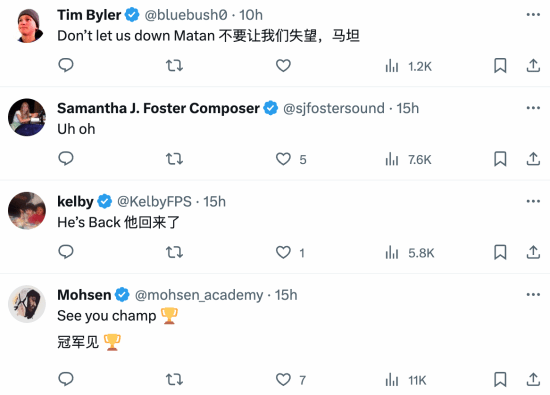550x395 pixels.
Task: View Mohsen's tweet 11K view count
Action: coord(405,380)
